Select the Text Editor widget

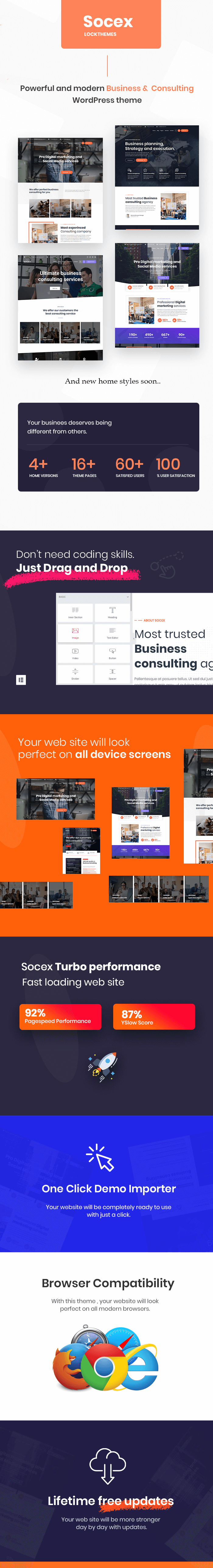[112, 633]
